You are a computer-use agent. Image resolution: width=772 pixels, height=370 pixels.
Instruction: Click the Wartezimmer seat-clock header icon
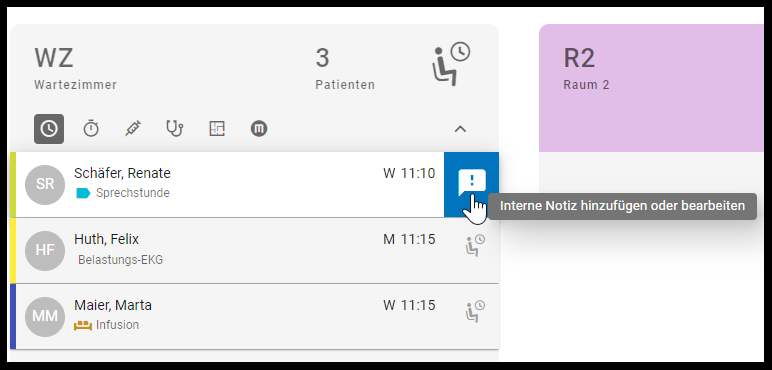tap(451, 64)
